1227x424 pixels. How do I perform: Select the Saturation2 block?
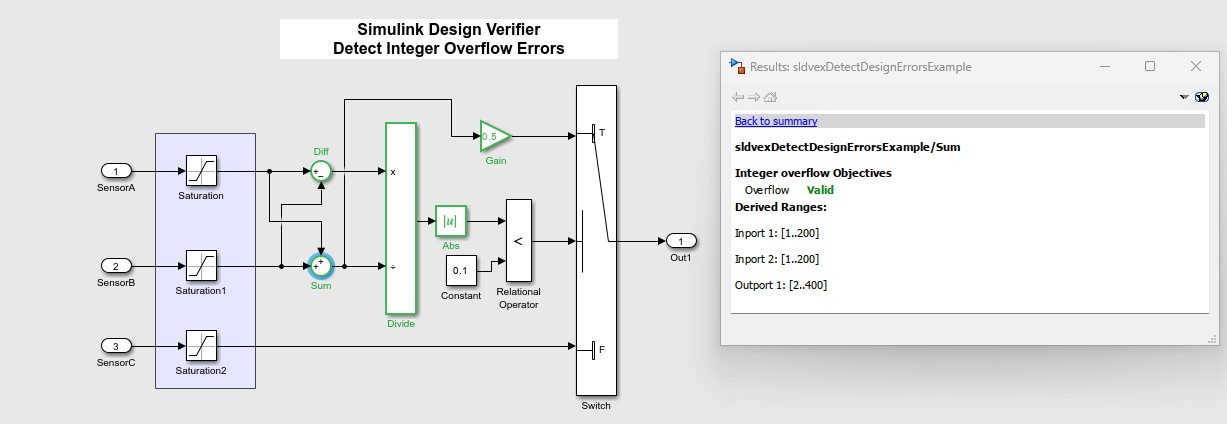[x=201, y=346]
